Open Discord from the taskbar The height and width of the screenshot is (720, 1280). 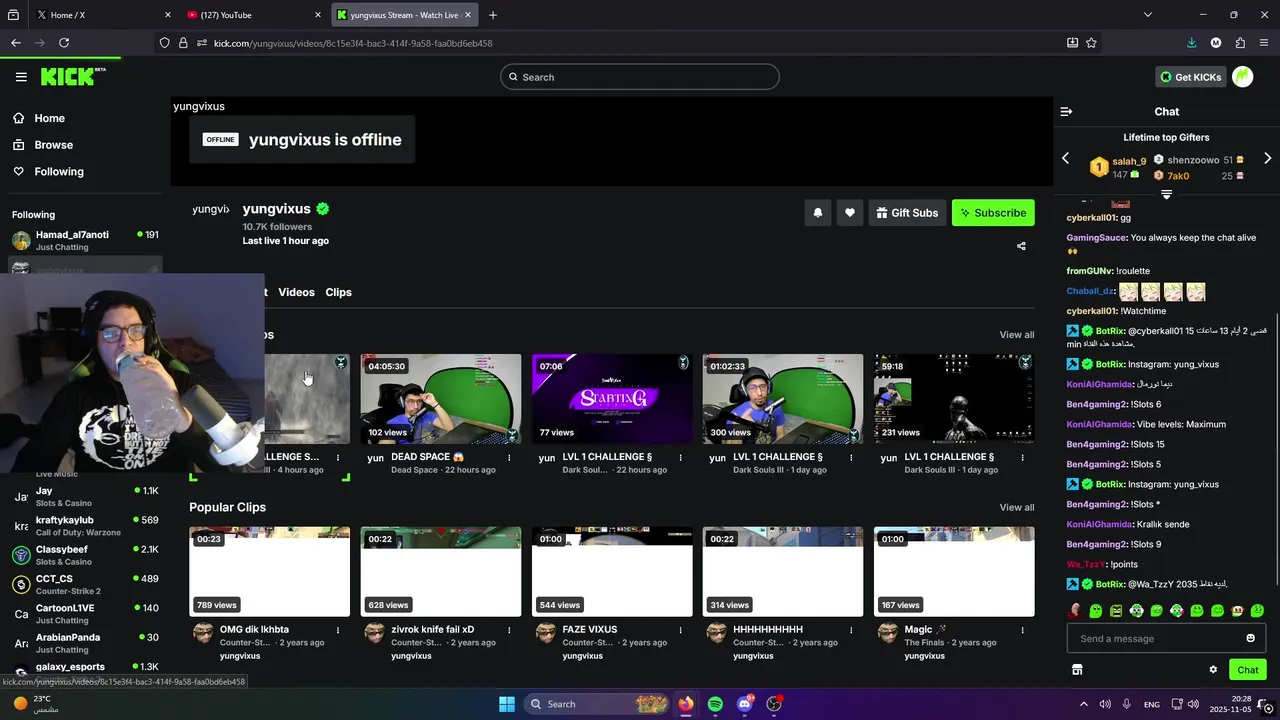745,704
